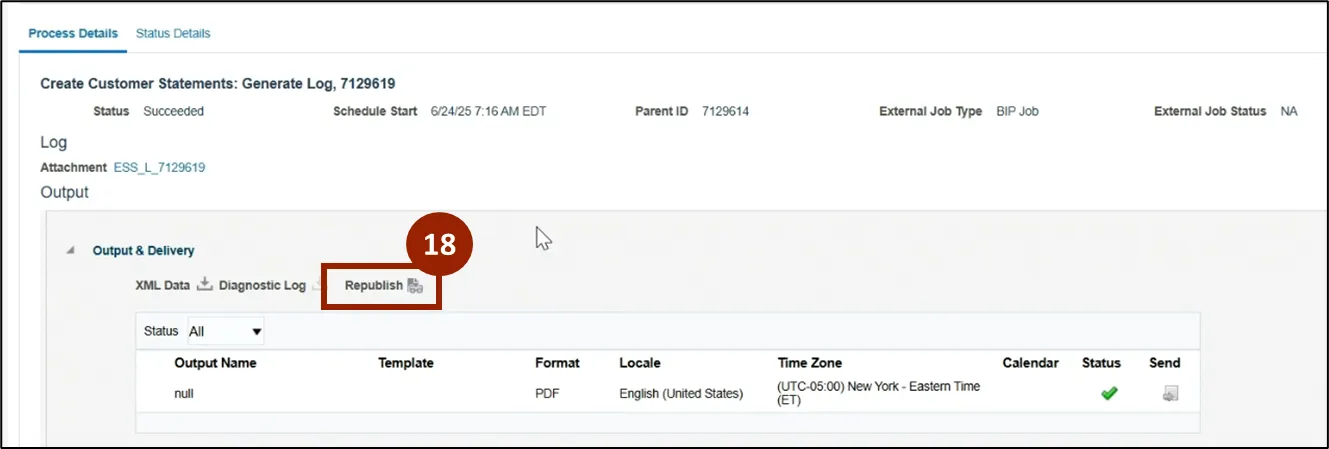
Task: Click the Diagnostic Log download icon
Action: pyautogui.click(x=318, y=286)
